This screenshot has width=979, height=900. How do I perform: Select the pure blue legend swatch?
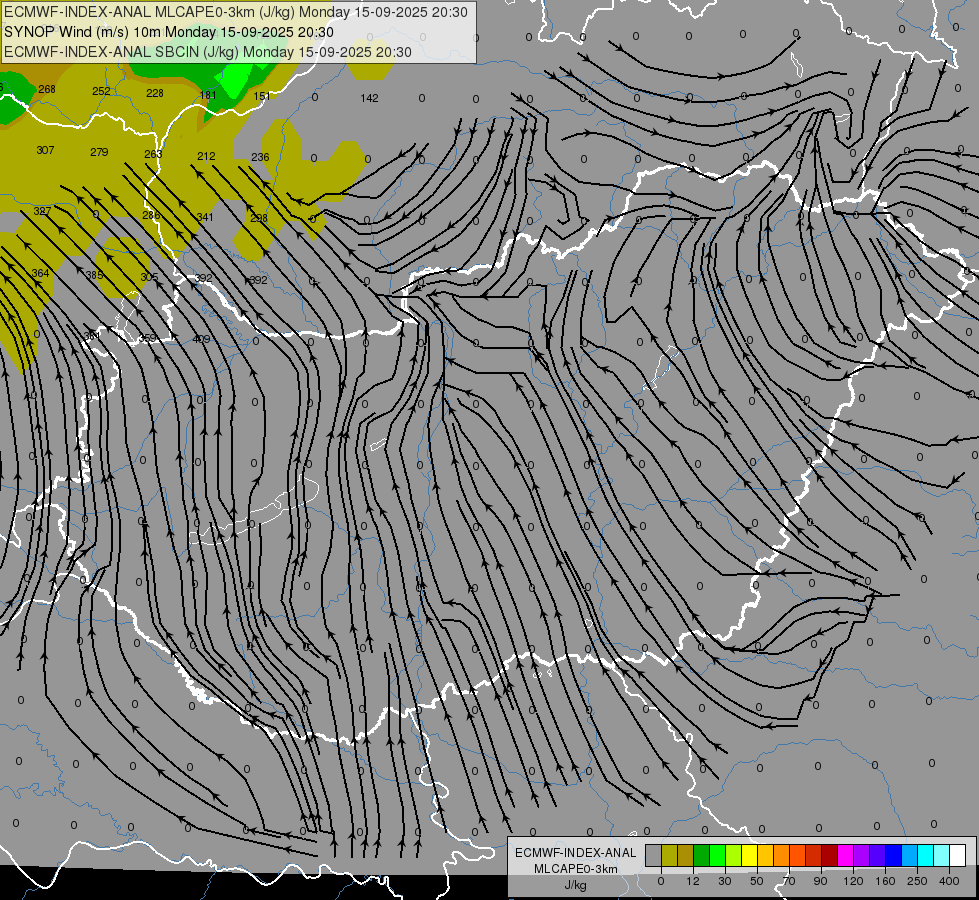pos(894,855)
